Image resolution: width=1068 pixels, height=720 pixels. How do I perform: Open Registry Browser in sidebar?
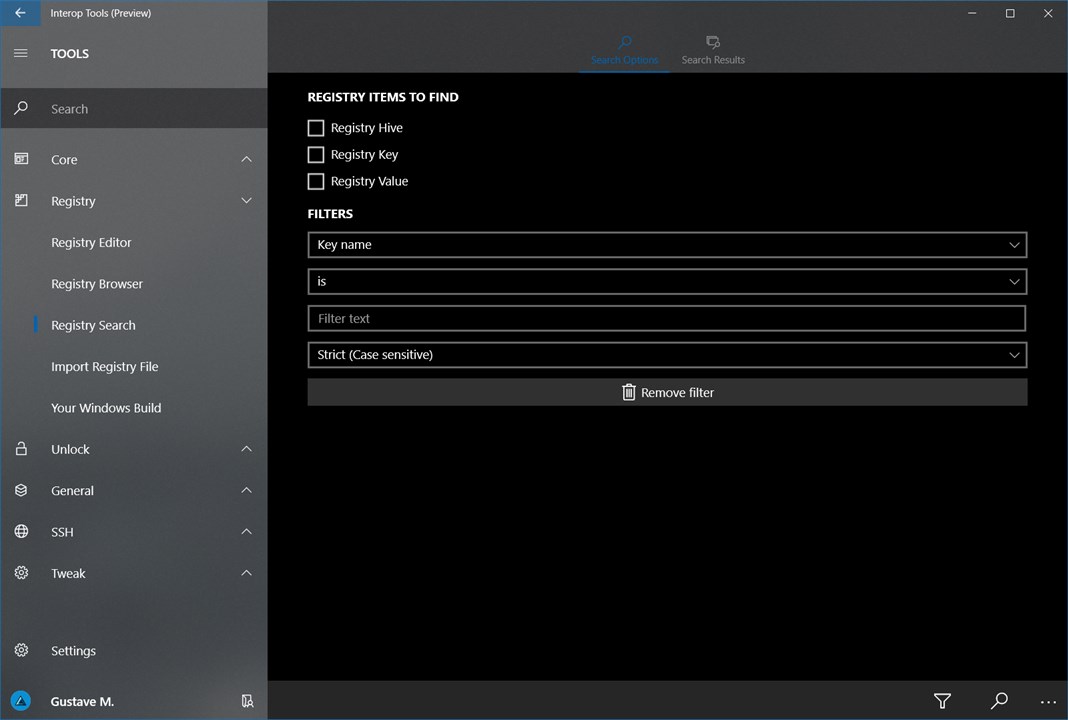click(97, 284)
